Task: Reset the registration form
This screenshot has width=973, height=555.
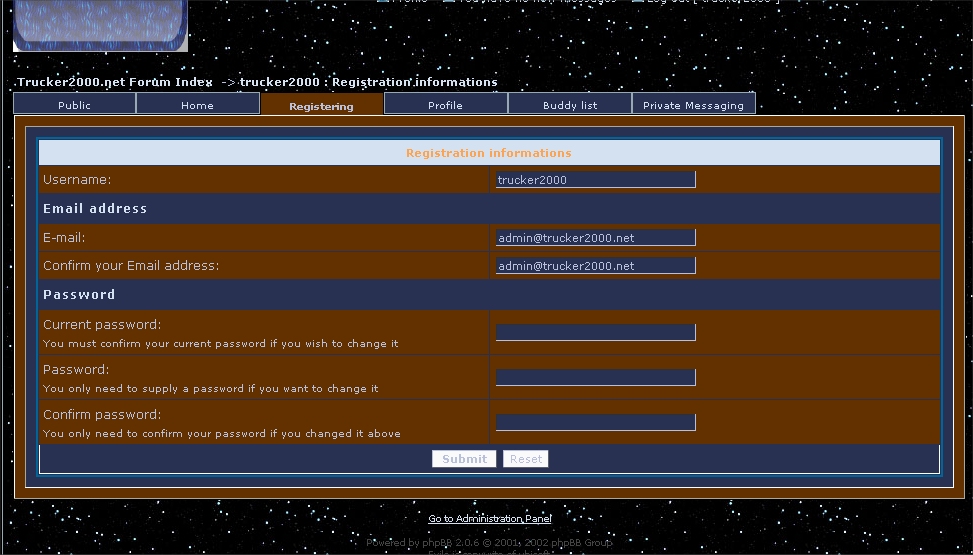Action: coord(526,459)
